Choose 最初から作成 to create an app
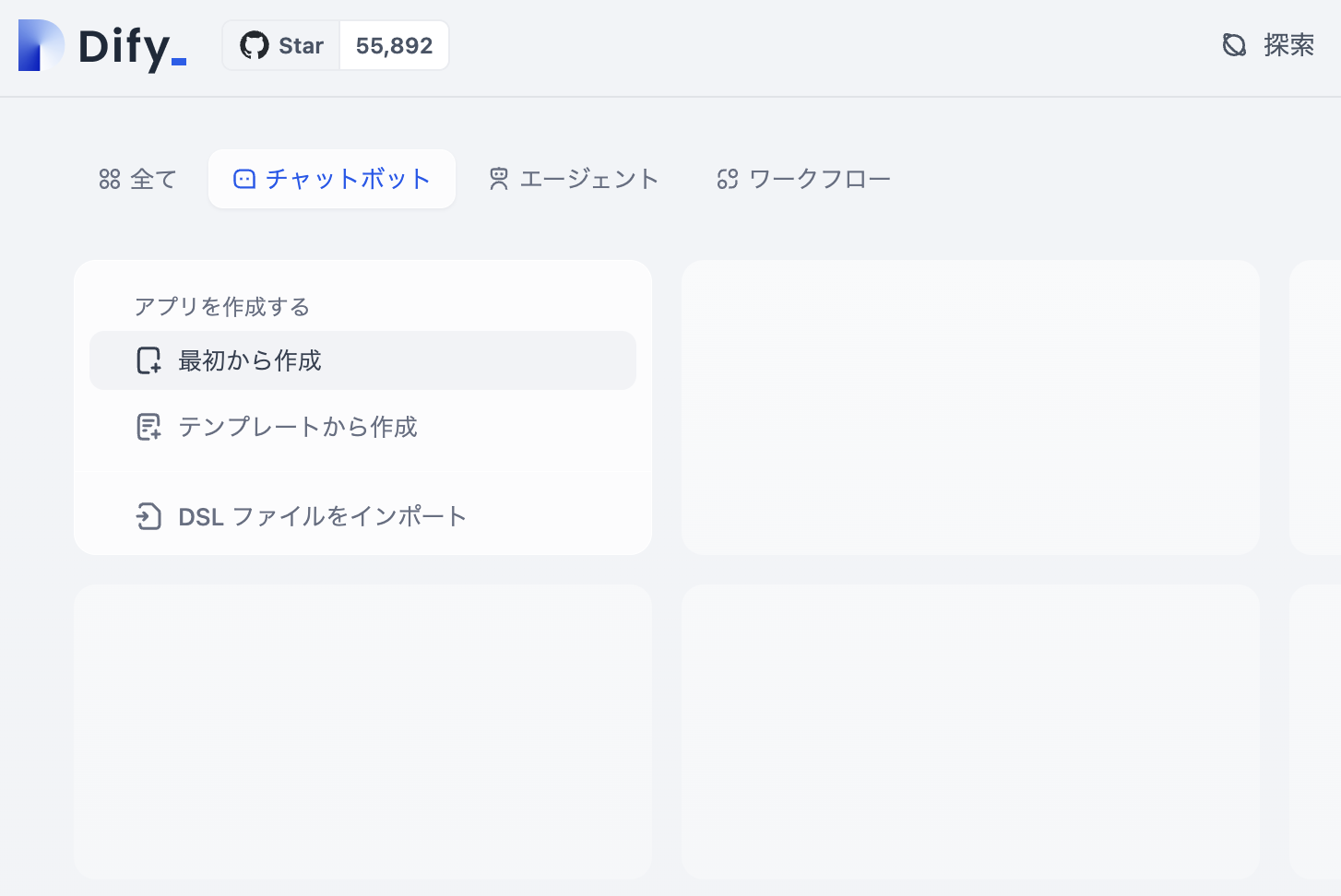The width and height of the screenshot is (1341, 896). point(250,360)
